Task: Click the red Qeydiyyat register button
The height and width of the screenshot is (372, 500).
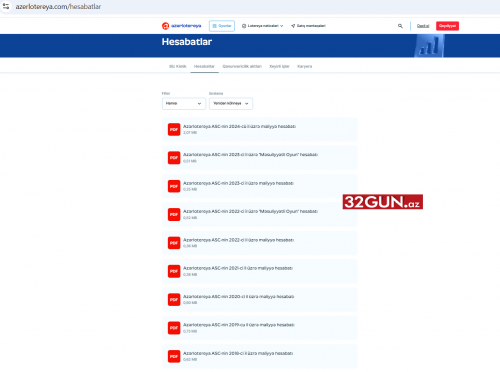Action: click(447, 26)
